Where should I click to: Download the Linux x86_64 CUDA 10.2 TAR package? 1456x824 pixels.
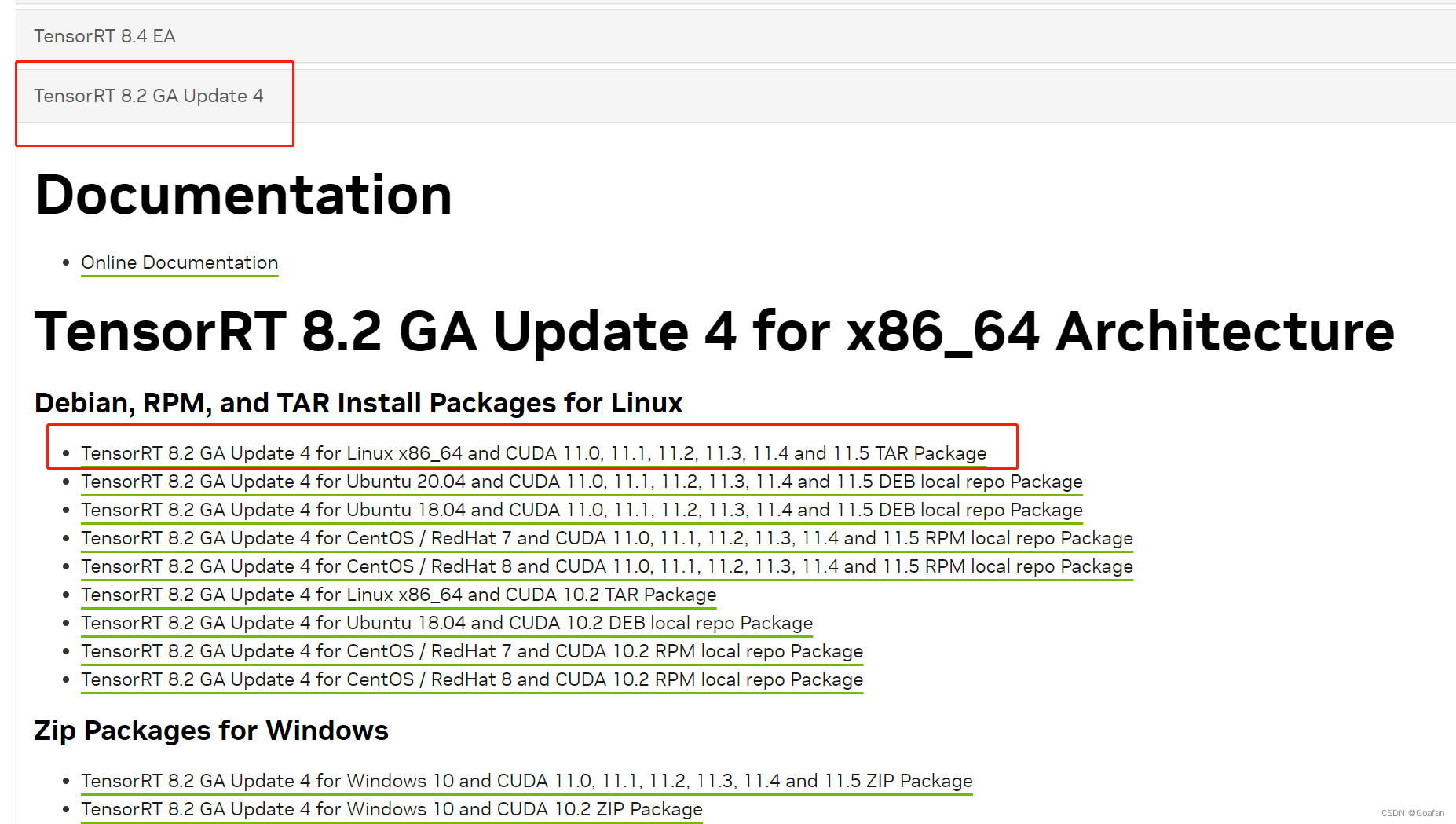(398, 595)
